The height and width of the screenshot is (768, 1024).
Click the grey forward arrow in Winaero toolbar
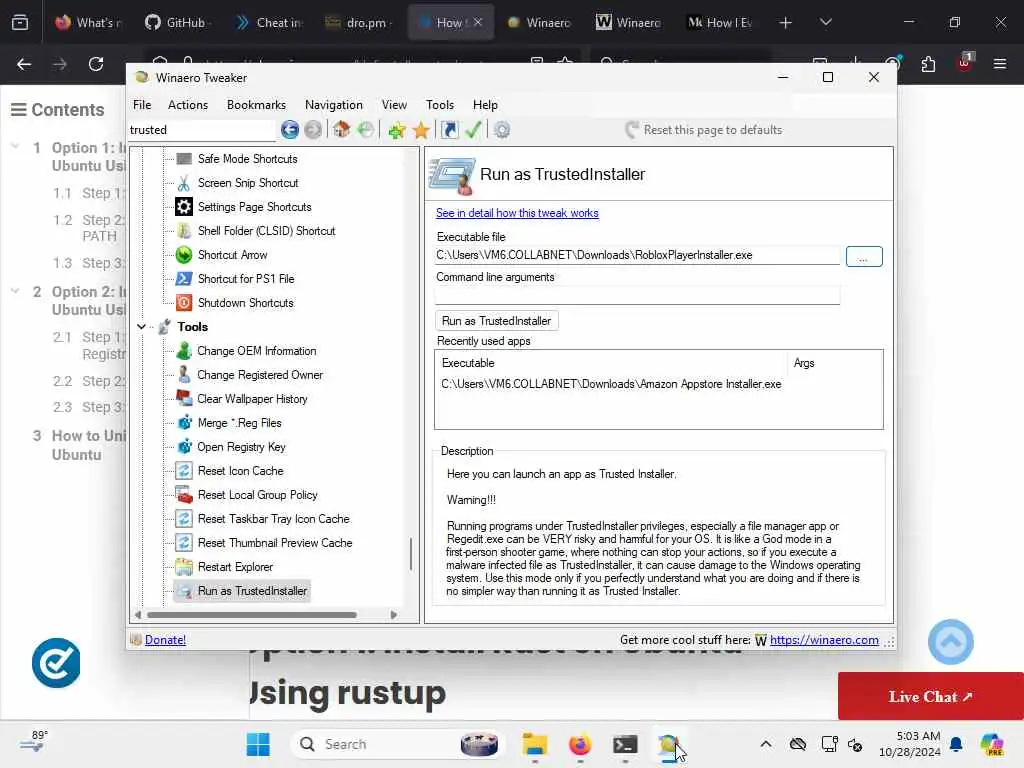313,129
